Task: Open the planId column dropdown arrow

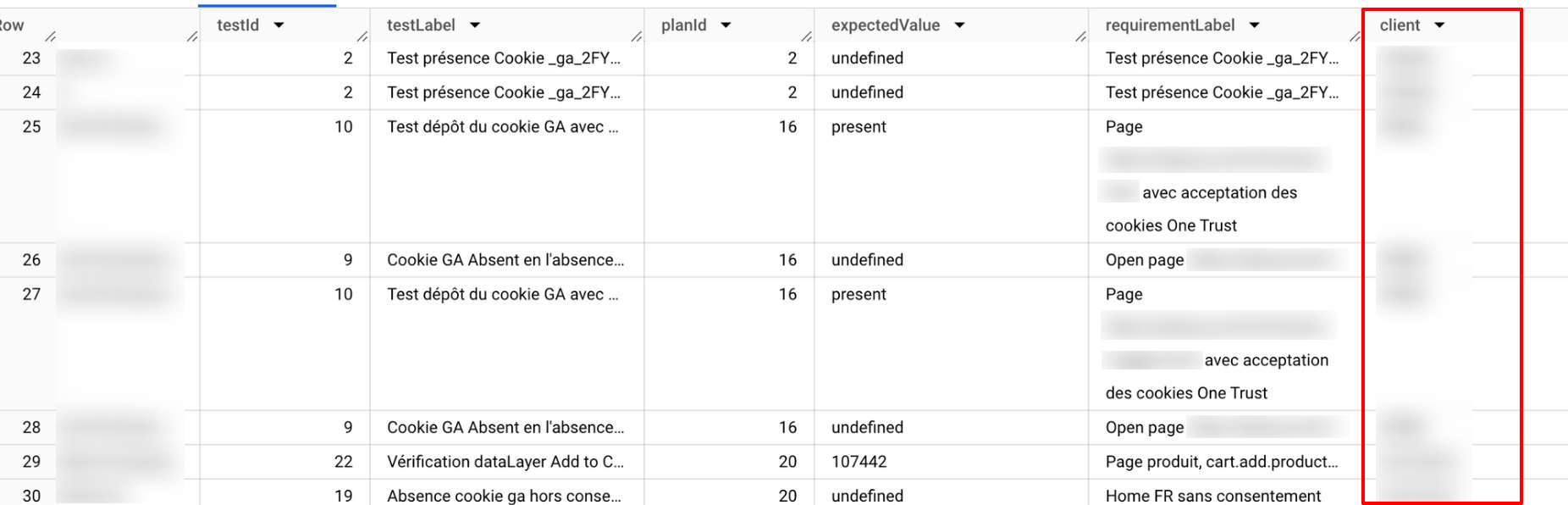Action: pos(726,25)
